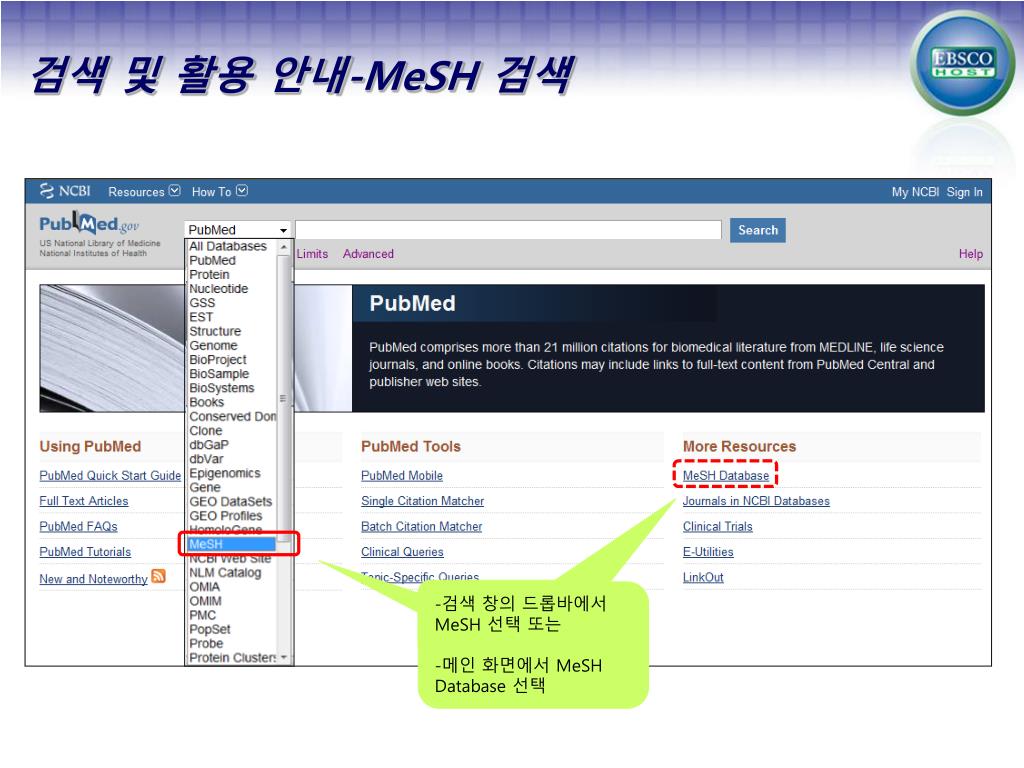Open MeSH Database link
The width and height of the screenshot is (1024, 768).
(x=726, y=475)
